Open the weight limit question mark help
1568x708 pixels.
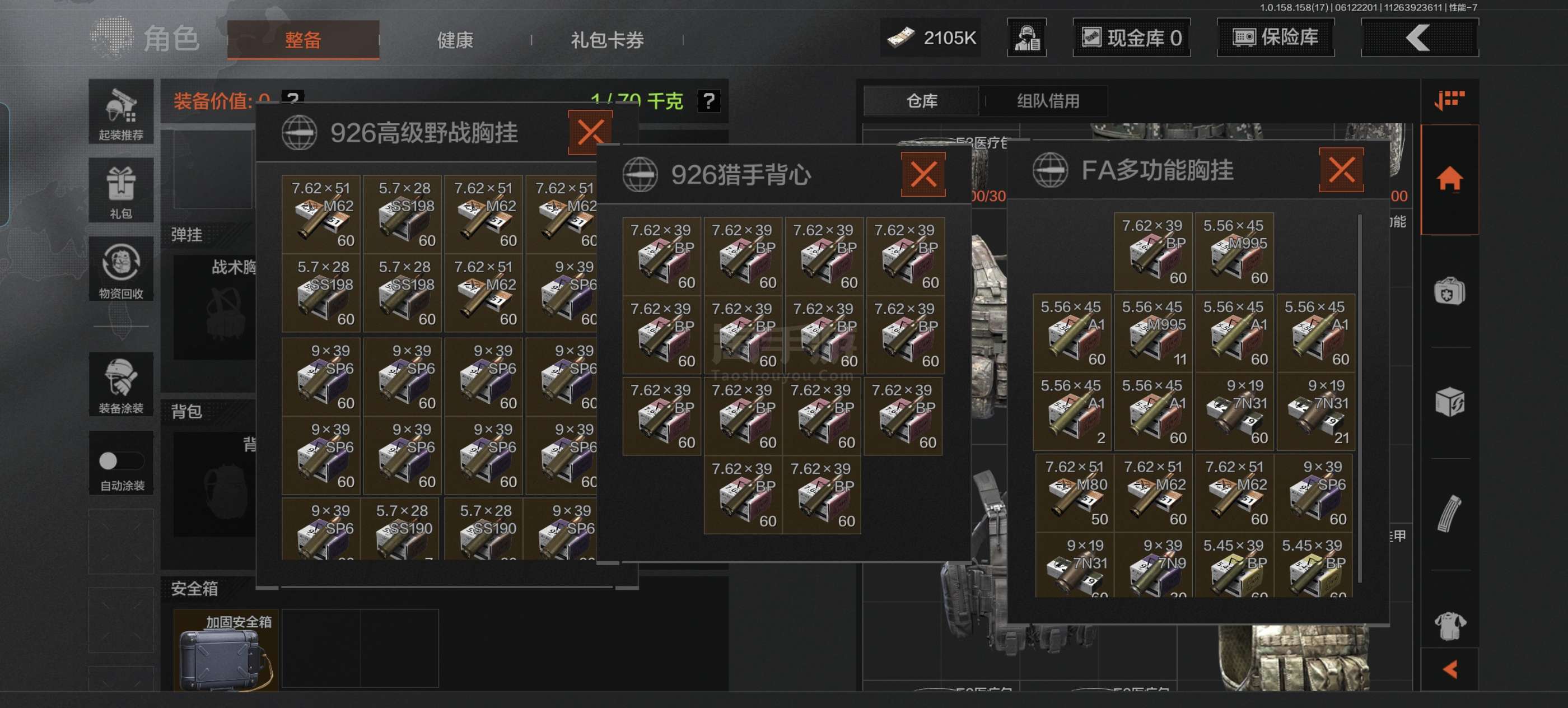pyautogui.click(x=708, y=101)
